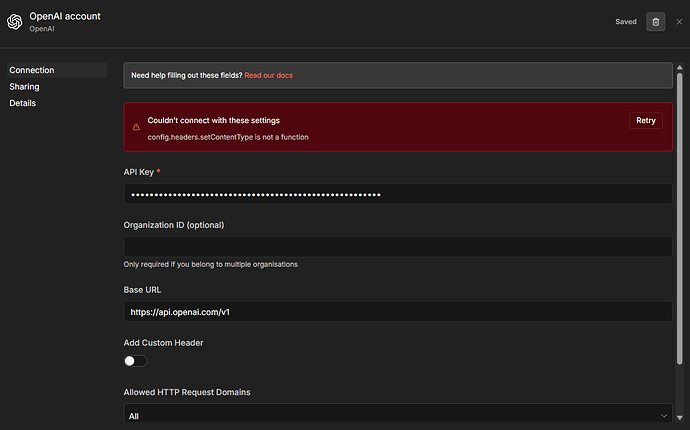Screen dimensions: 690x430
Task: Open Allowed HTTP Request Domains dropdown
Action: pyautogui.click(x=398, y=414)
